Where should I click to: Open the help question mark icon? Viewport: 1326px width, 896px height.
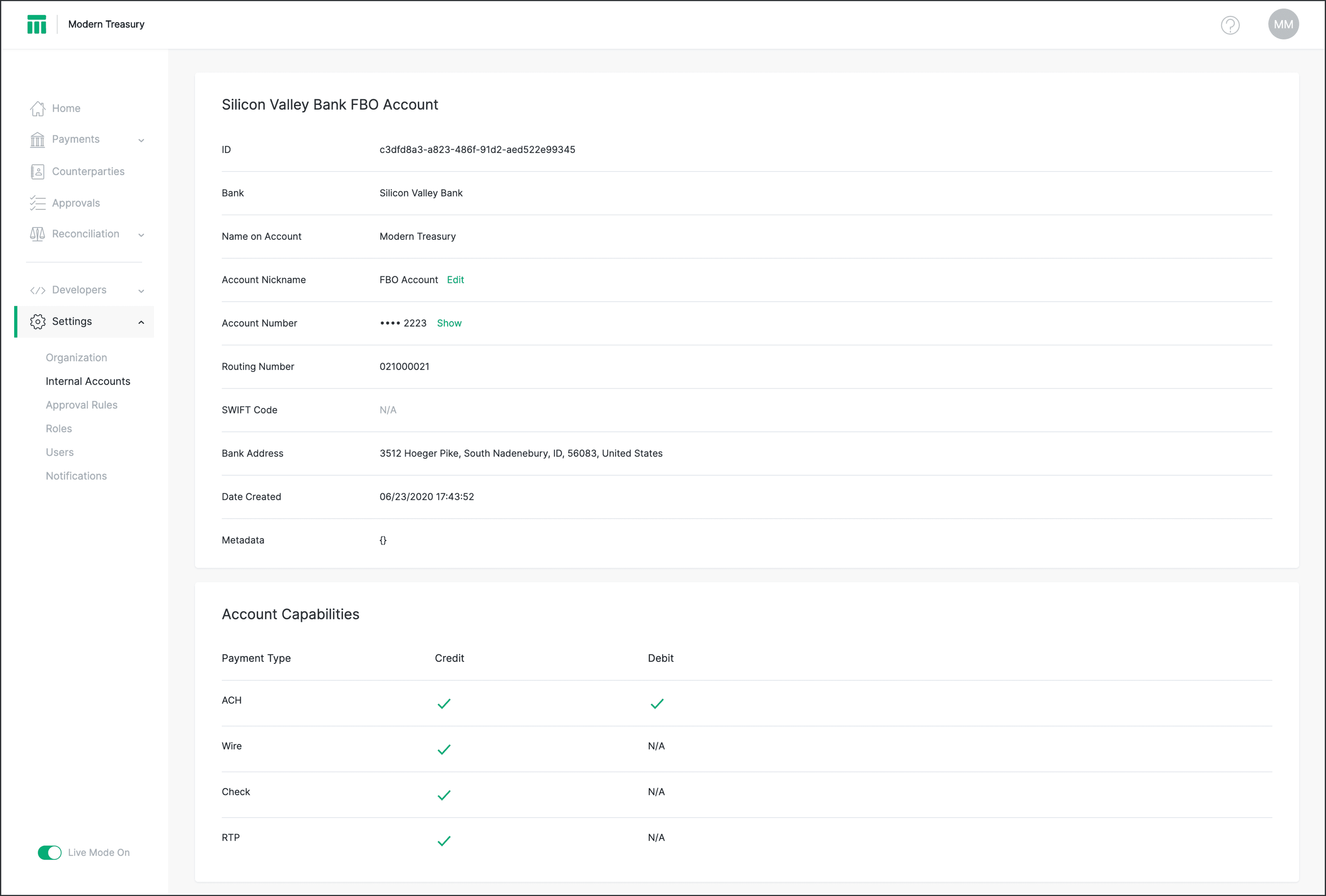tap(1230, 25)
